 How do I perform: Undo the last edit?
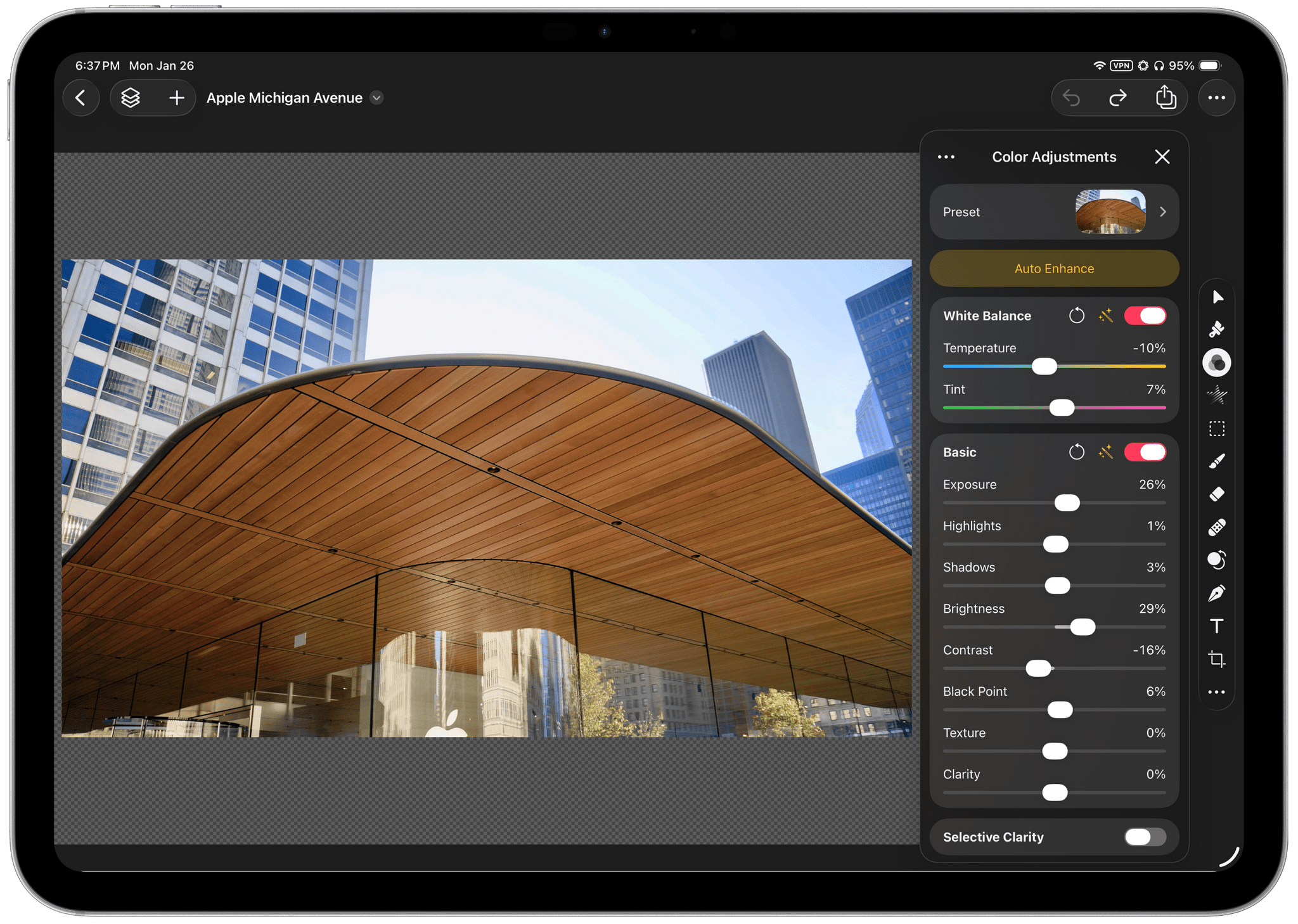click(1072, 98)
